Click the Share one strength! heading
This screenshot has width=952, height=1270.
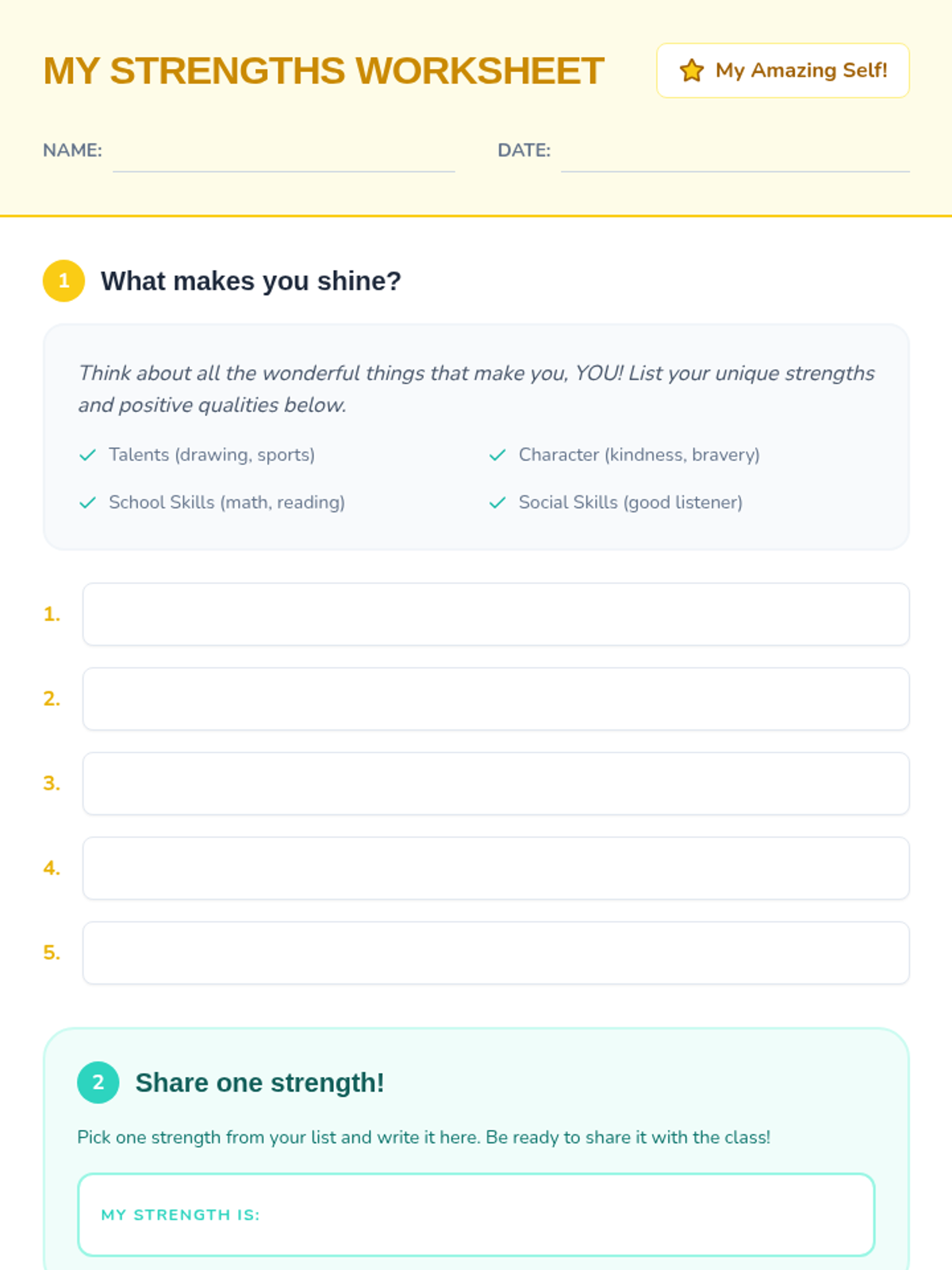[259, 1083]
